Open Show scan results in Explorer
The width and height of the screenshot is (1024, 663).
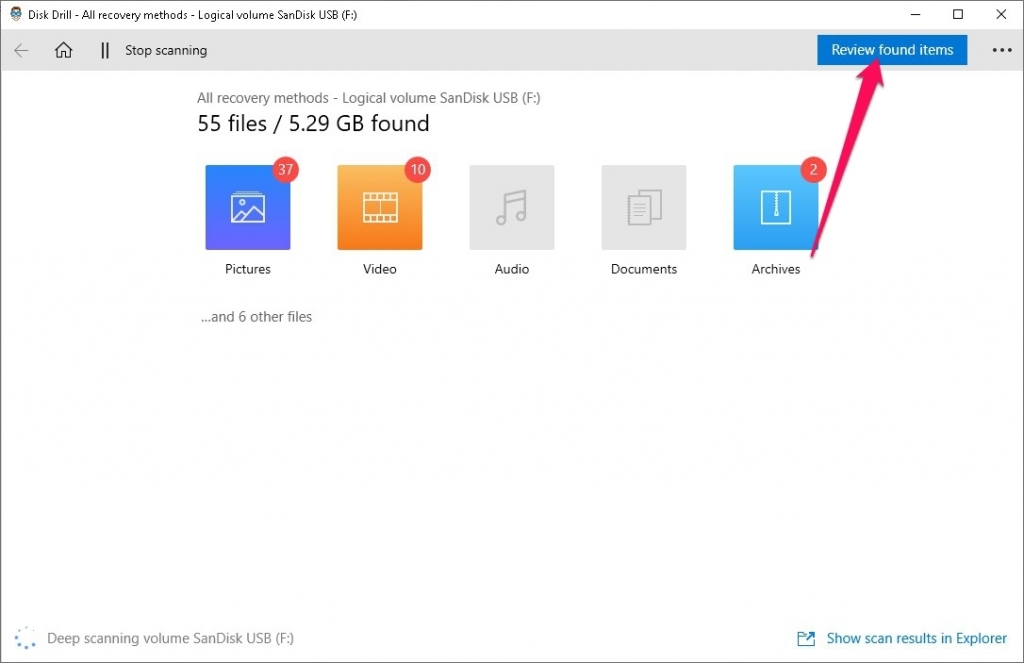click(x=916, y=638)
